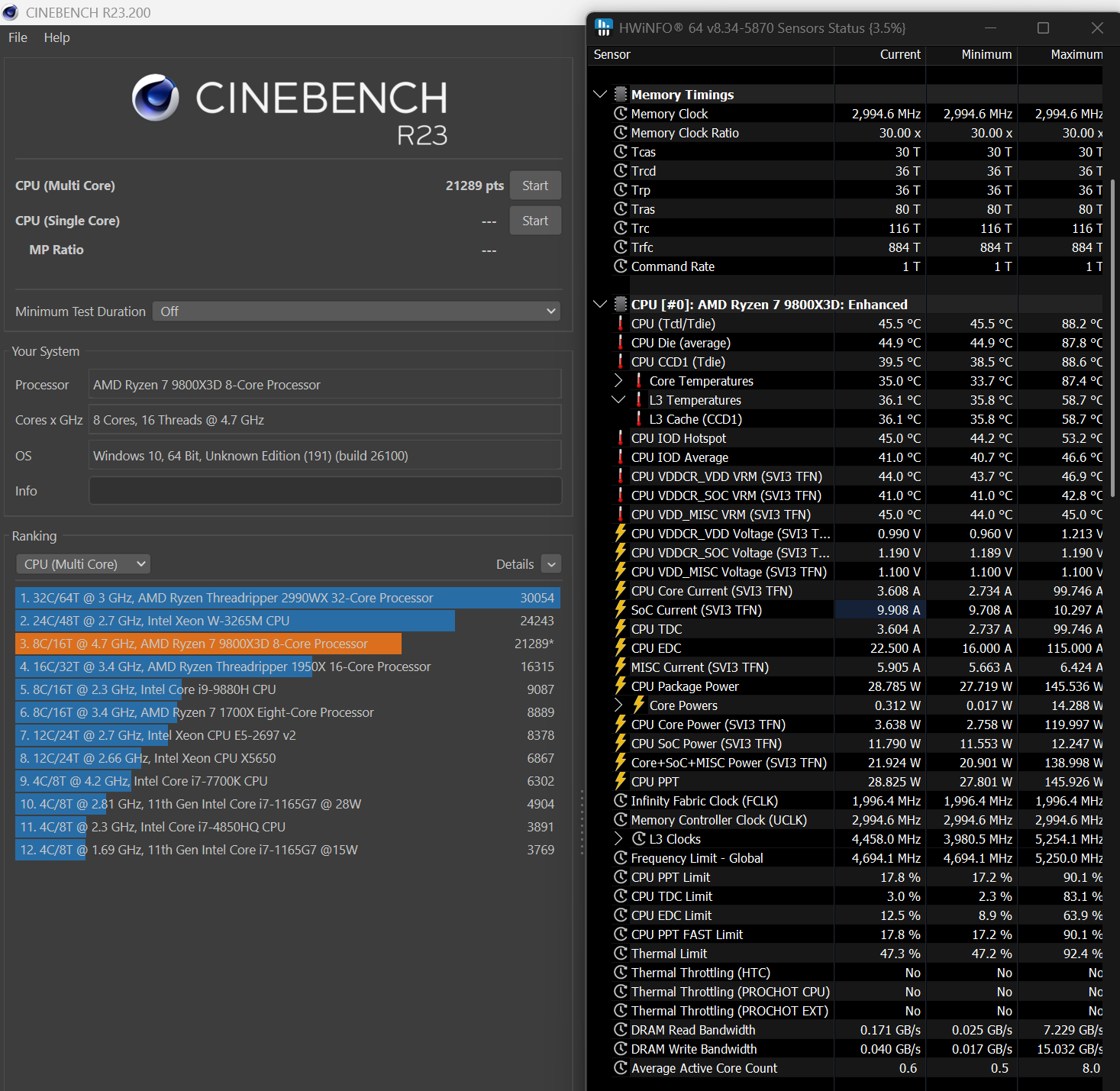Toggle the ranking Details arrow button

[551, 564]
